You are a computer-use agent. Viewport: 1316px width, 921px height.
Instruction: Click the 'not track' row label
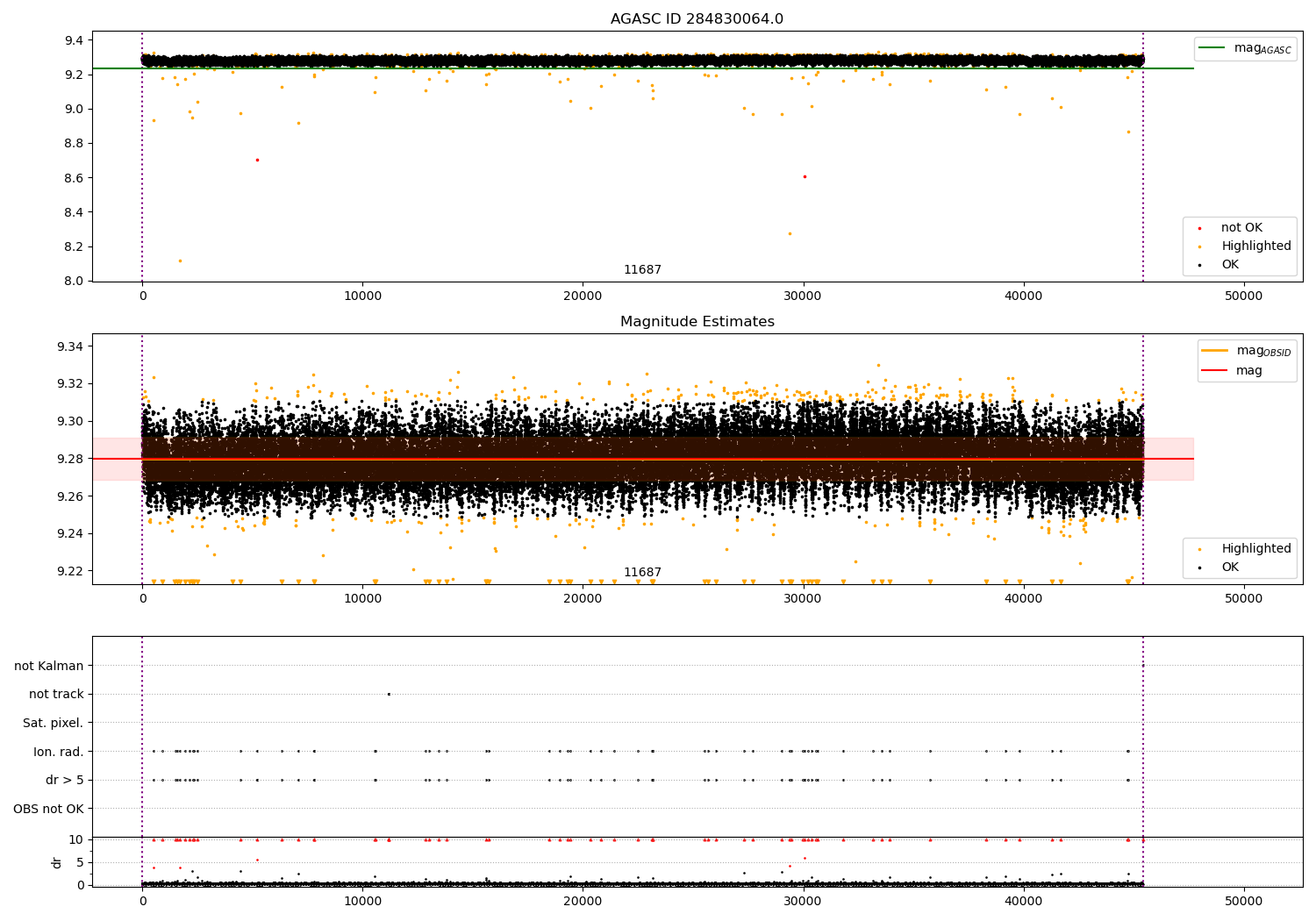point(56,694)
